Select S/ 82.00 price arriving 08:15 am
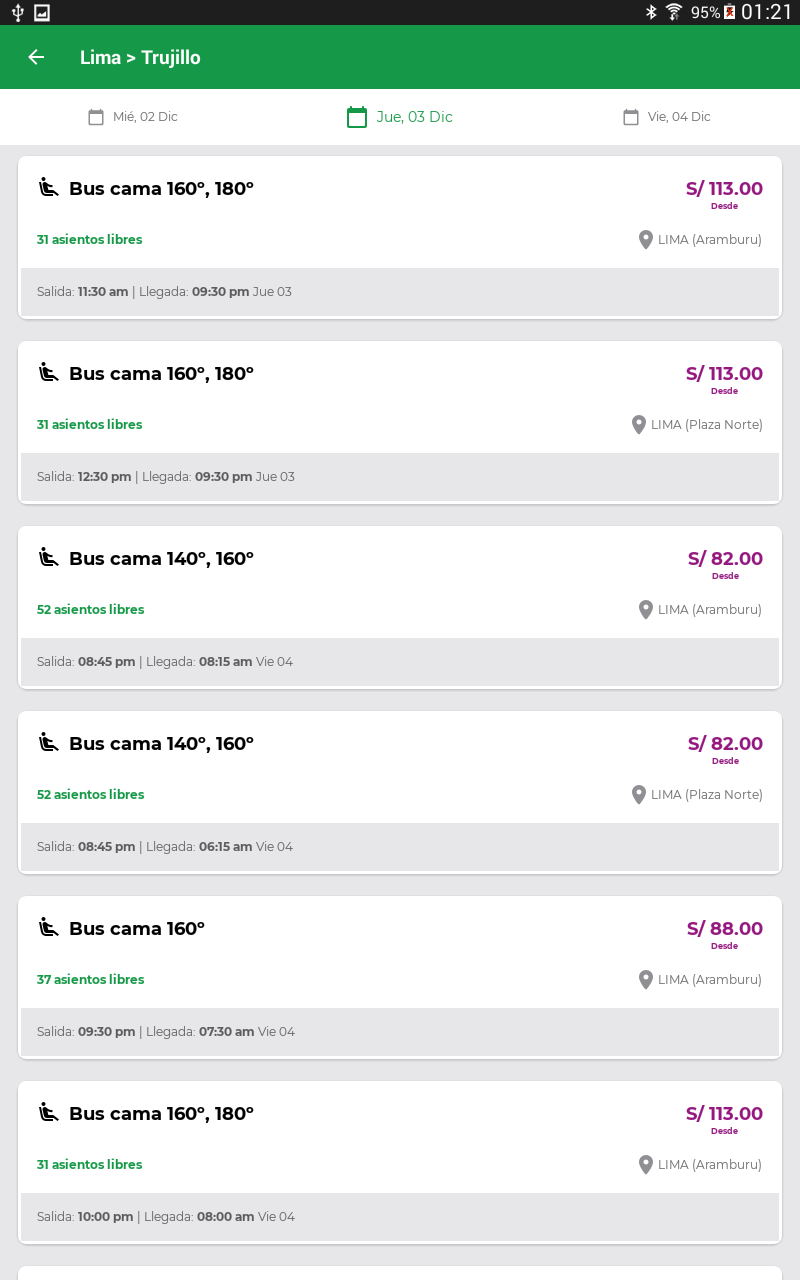800x1280 pixels. [725, 559]
